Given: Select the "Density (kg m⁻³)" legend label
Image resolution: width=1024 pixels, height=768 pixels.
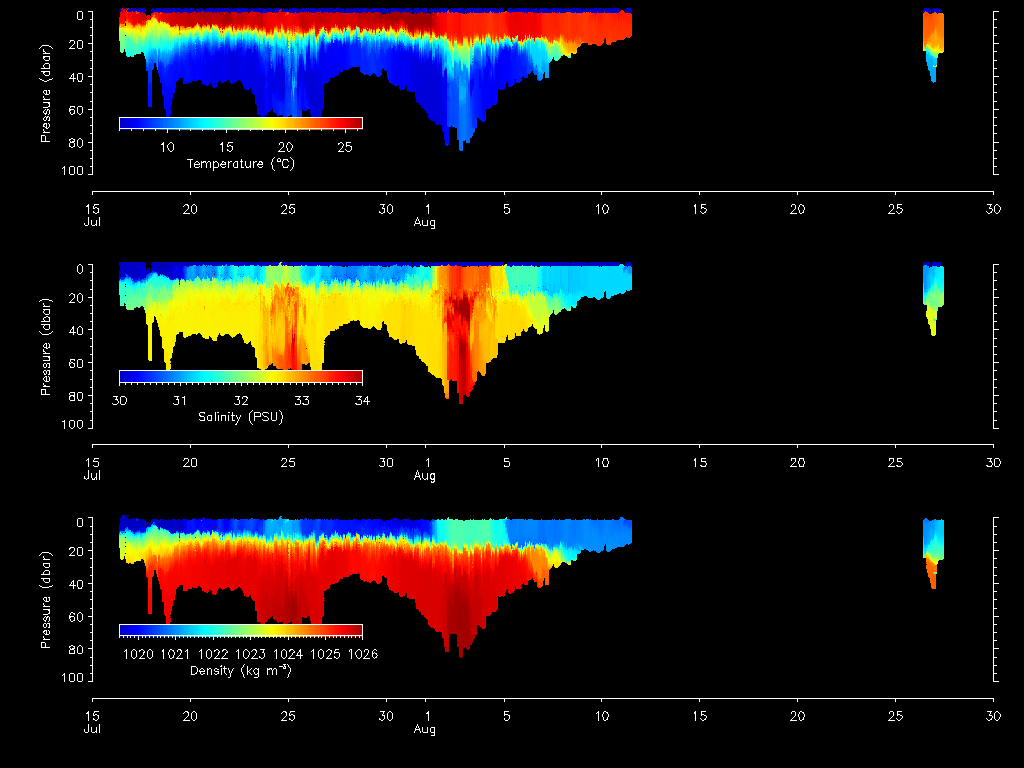Looking at the screenshot, I should [240, 670].
